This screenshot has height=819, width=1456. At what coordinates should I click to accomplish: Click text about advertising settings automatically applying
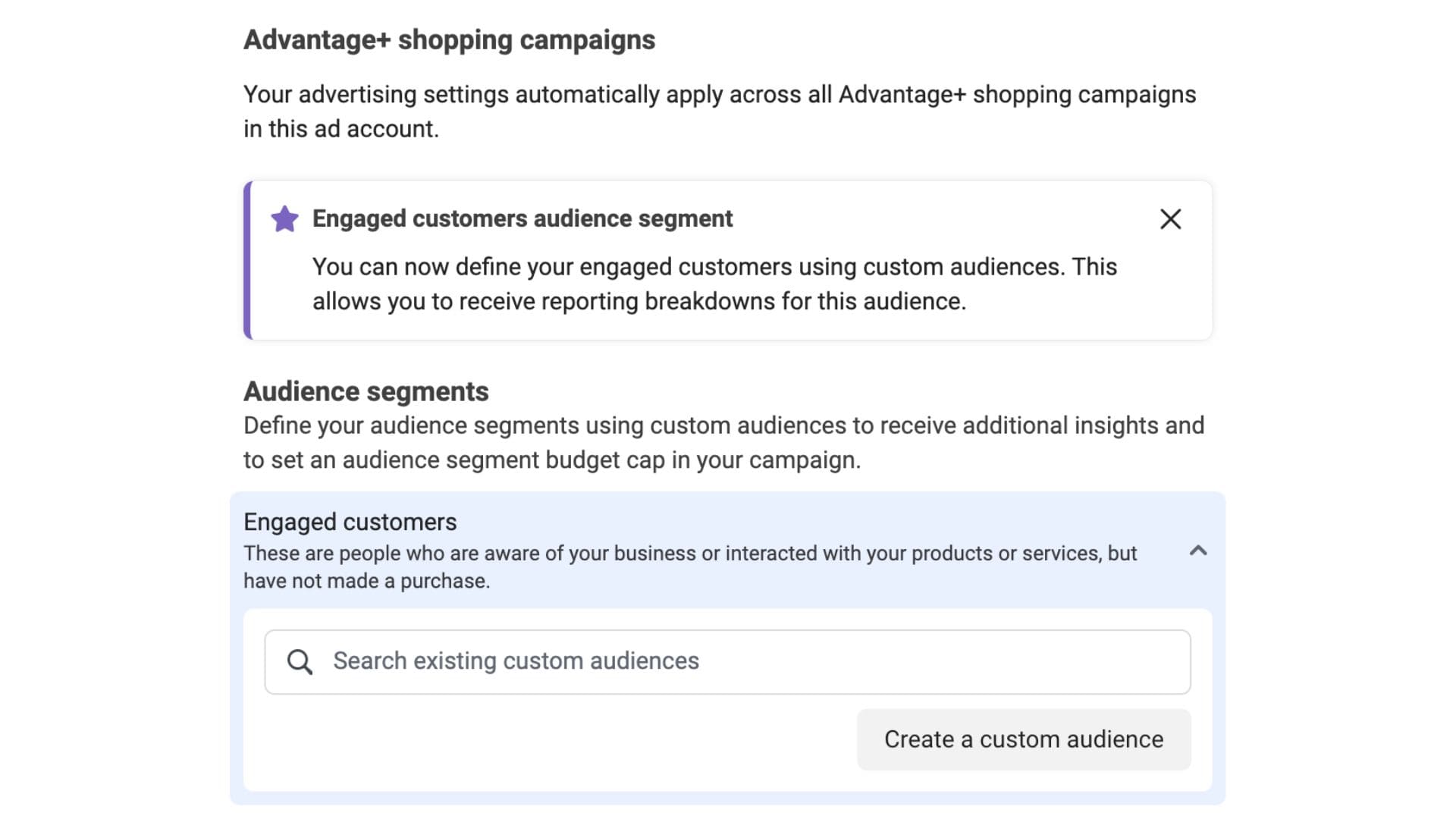pos(719,95)
